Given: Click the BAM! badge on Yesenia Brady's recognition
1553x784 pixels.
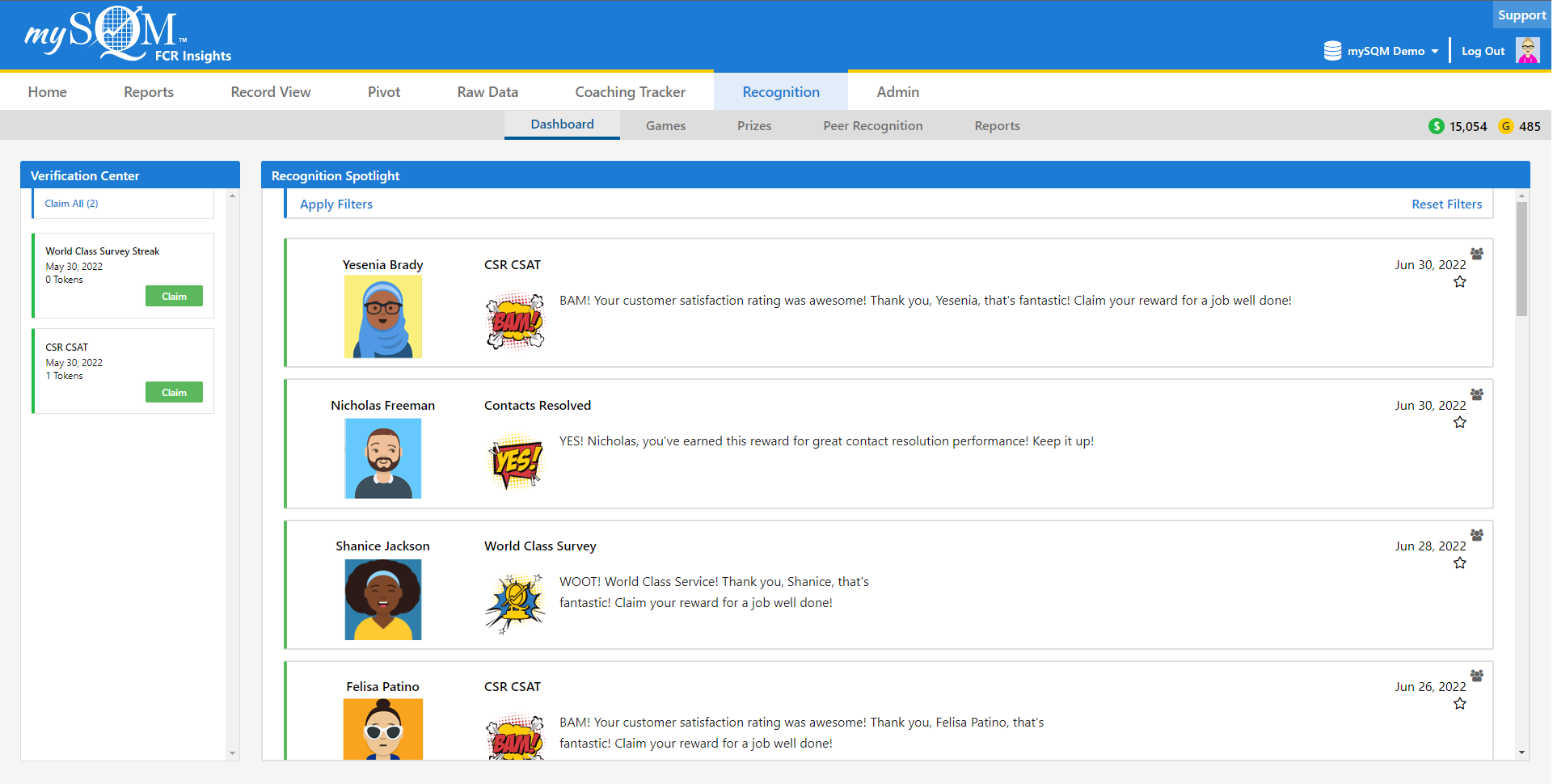Looking at the screenshot, I should coord(515,321).
